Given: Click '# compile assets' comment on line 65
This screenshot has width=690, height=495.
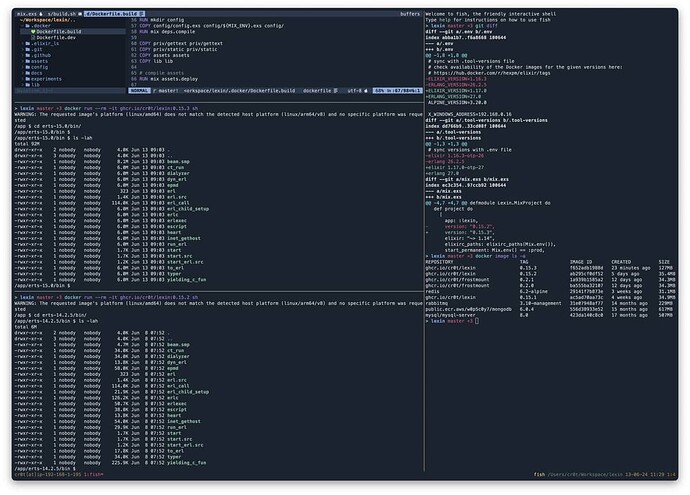Looking at the screenshot, I should [161, 73].
